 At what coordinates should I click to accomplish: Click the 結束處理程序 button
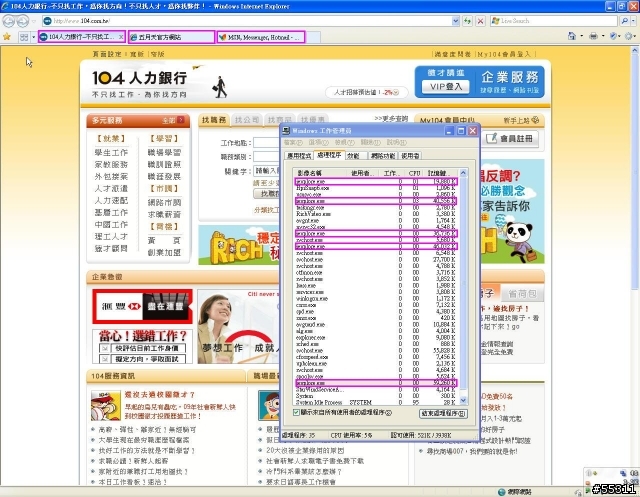(443, 413)
